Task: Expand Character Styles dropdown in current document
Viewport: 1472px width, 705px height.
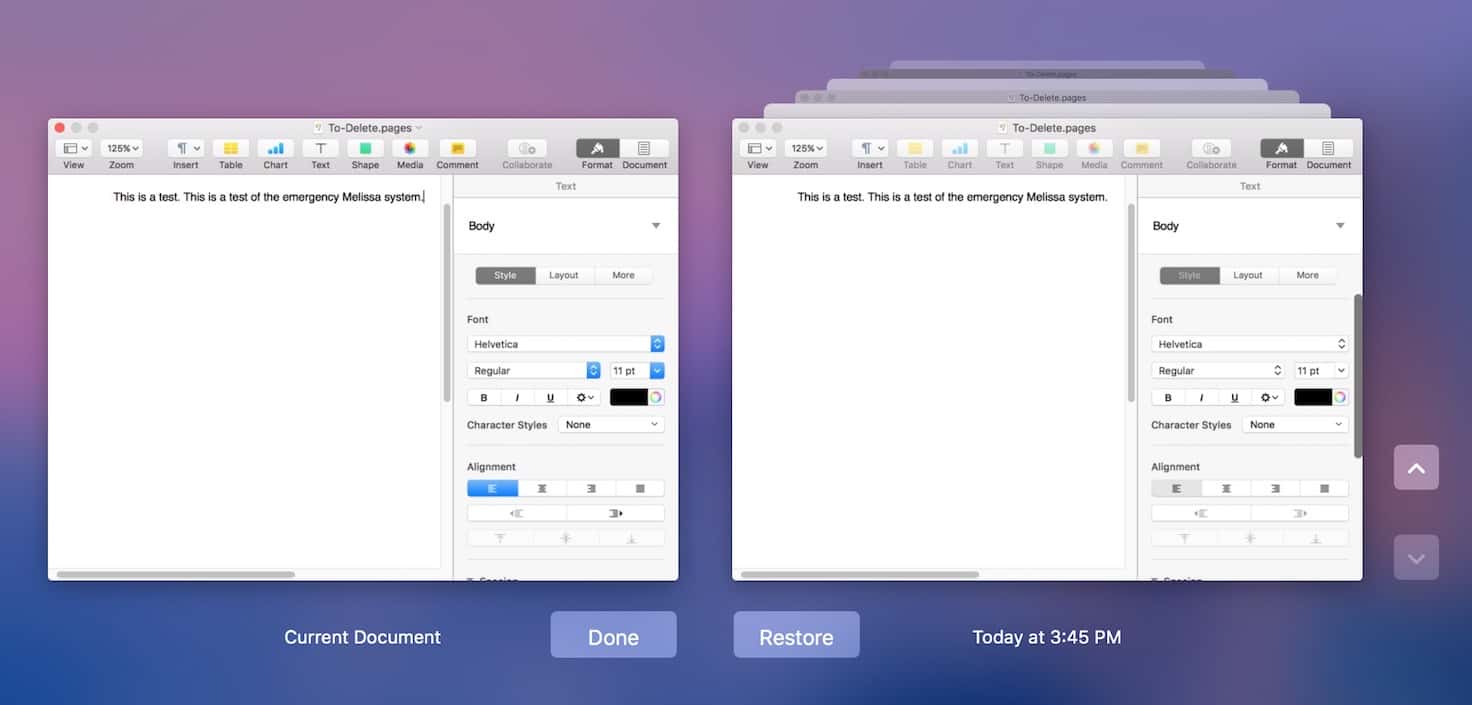Action: point(610,425)
